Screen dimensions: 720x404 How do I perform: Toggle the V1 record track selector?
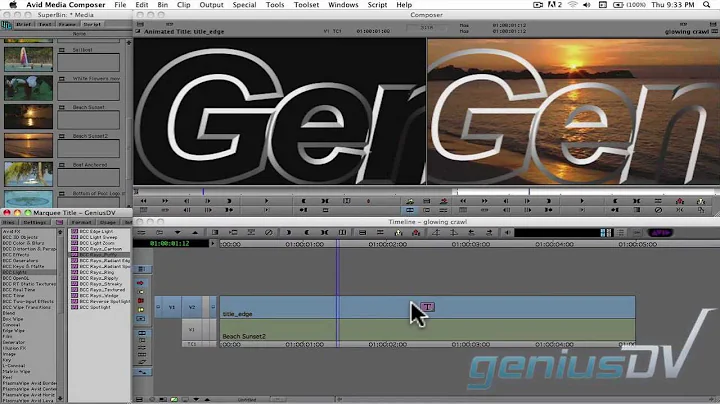tap(192, 330)
